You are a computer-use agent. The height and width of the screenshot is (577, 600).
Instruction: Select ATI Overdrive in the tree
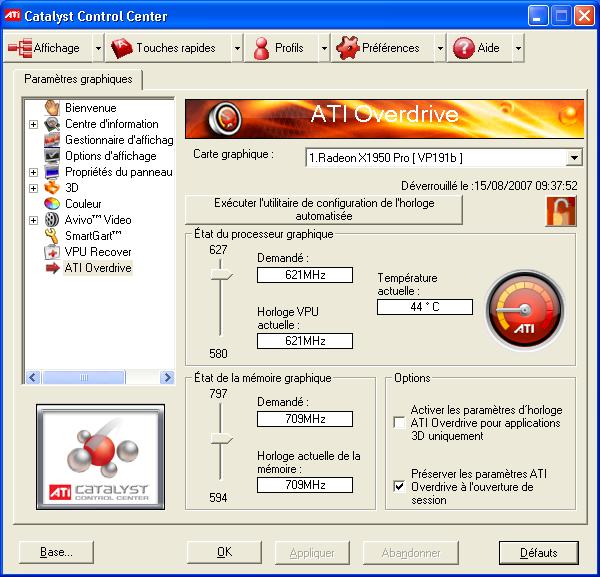click(x=98, y=268)
